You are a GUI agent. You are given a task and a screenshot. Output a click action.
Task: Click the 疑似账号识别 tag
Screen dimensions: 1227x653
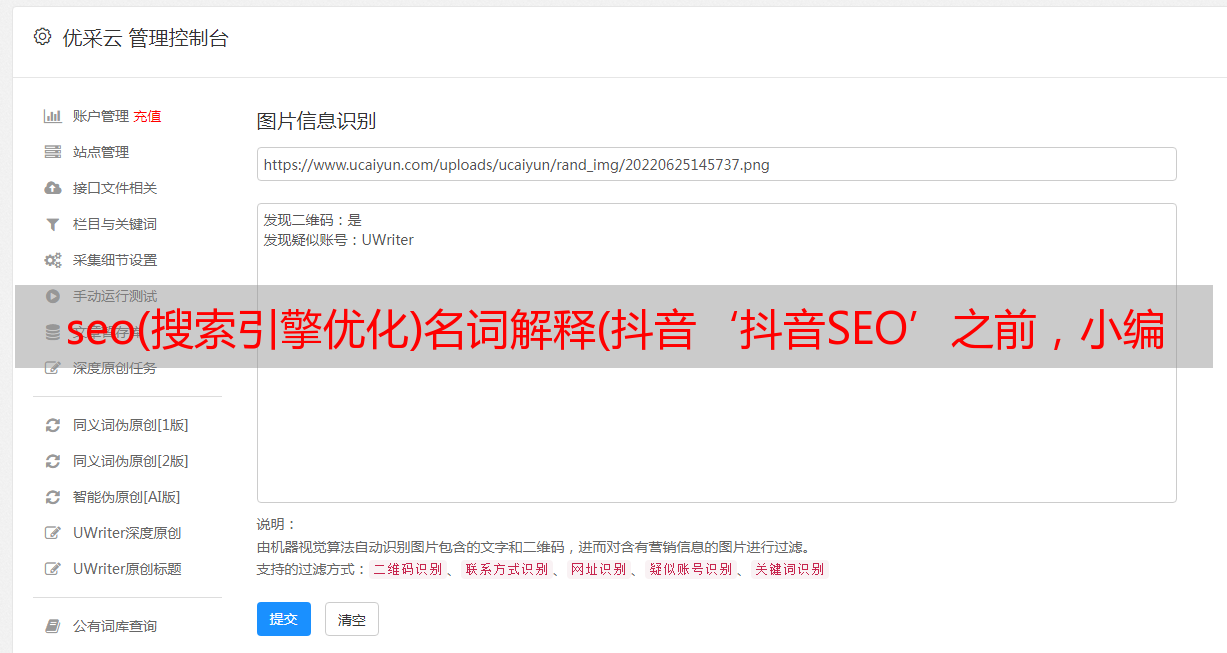[690, 569]
